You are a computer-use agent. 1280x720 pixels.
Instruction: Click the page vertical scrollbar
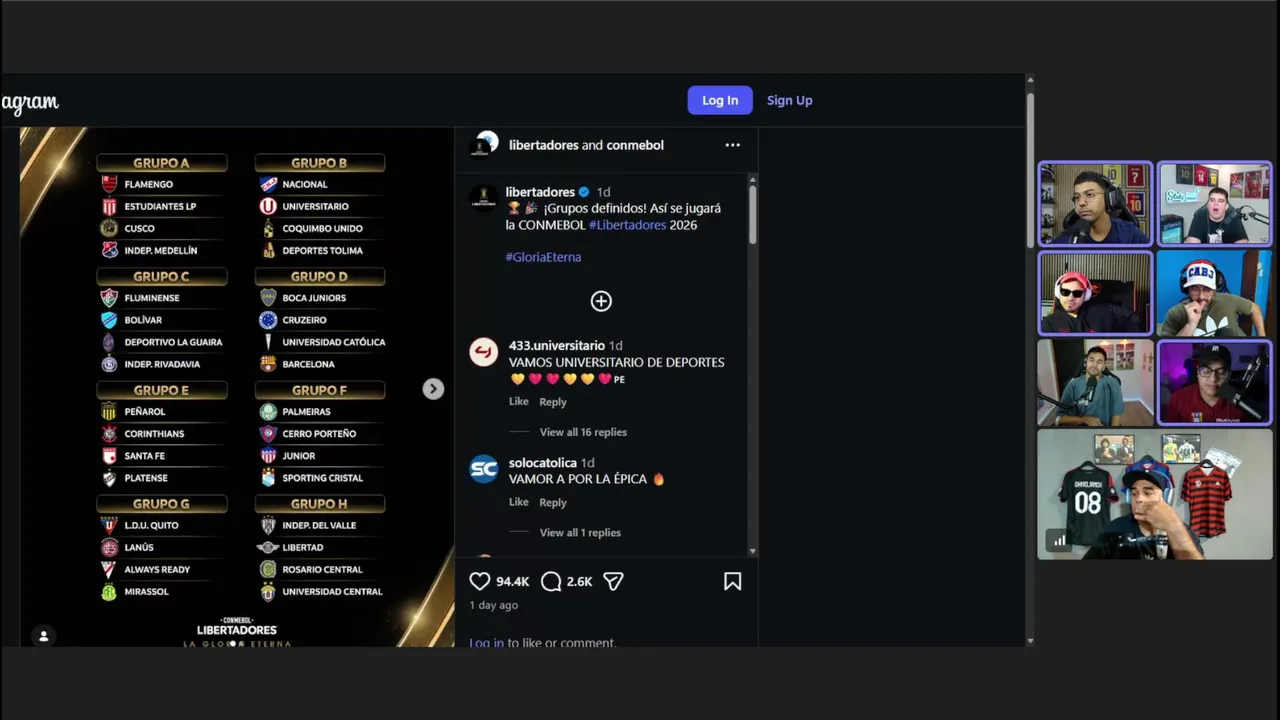[1030, 168]
